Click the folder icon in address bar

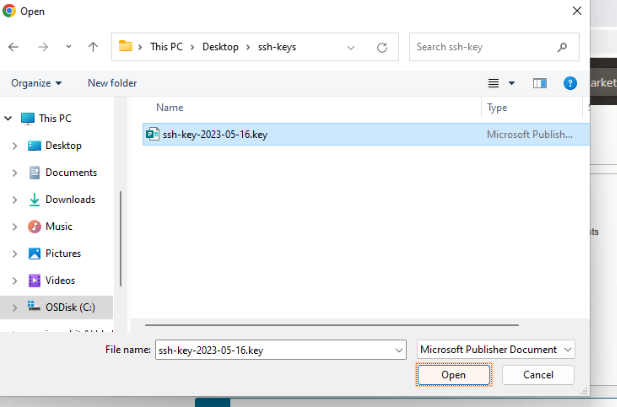126,46
